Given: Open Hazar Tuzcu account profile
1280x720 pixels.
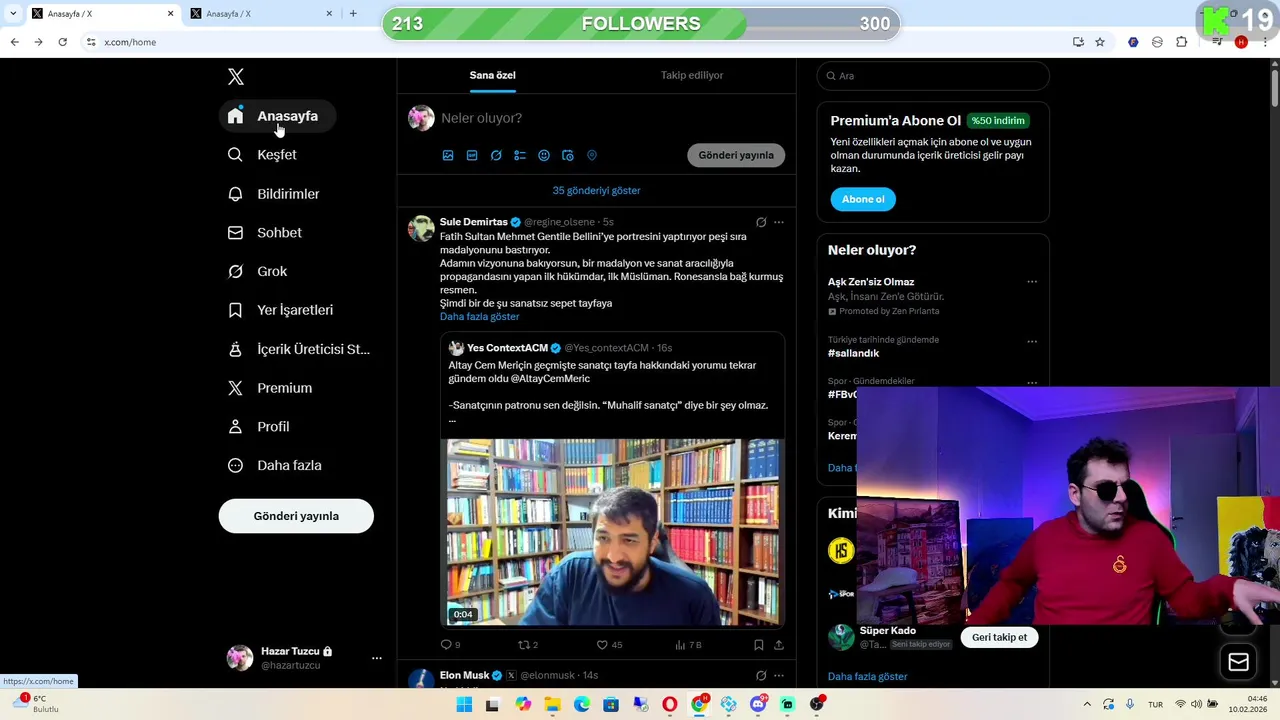Looking at the screenshot, I should tap(290, 658).
